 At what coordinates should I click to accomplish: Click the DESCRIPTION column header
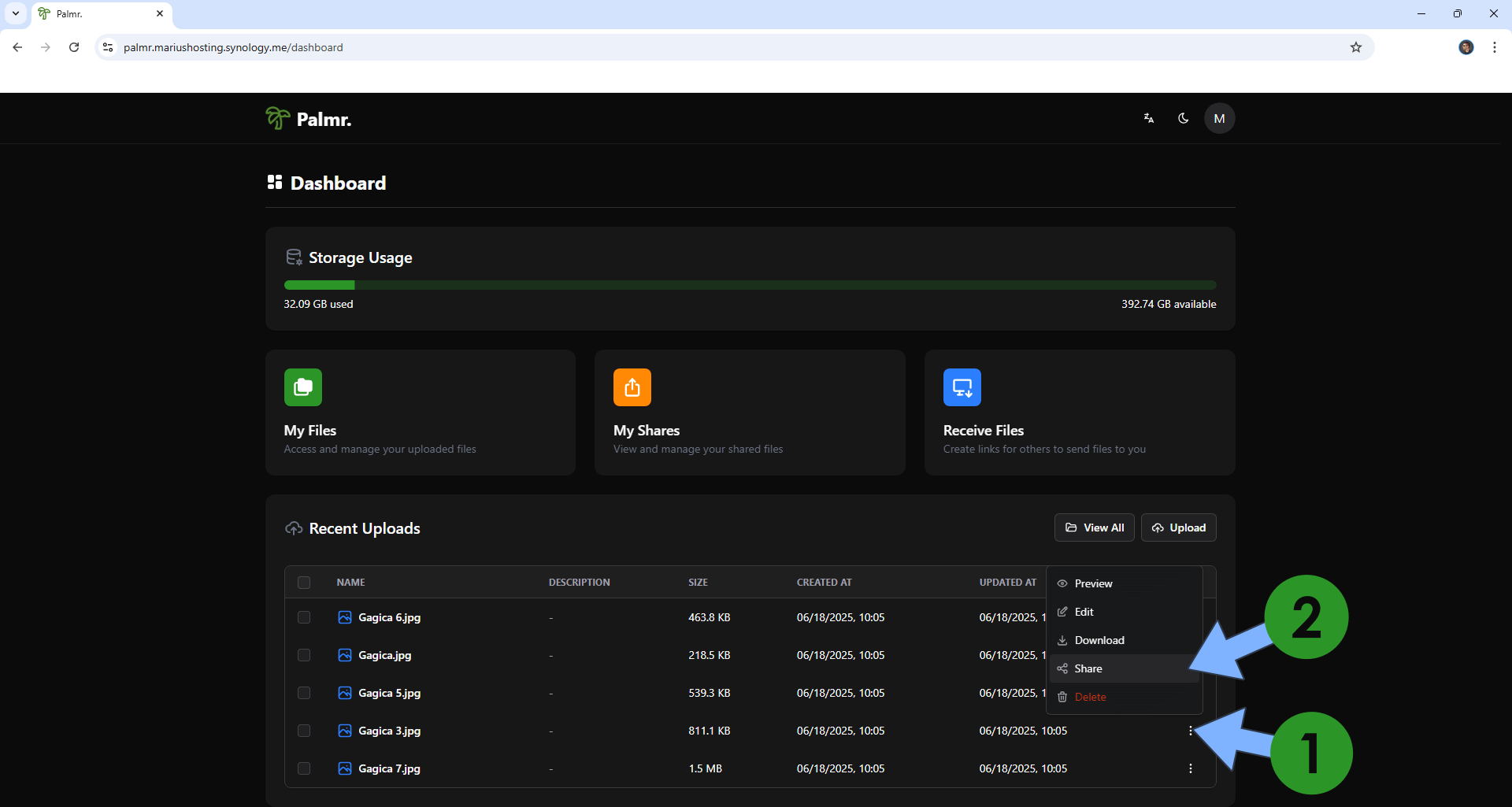tap(579, 583)
